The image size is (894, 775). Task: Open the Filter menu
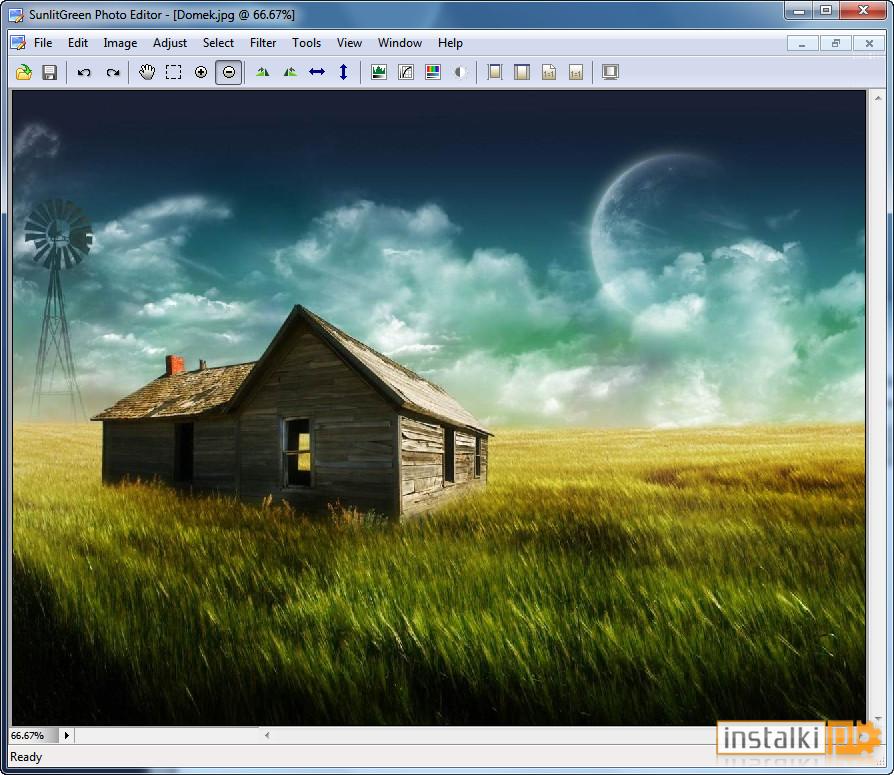[263, 43]
